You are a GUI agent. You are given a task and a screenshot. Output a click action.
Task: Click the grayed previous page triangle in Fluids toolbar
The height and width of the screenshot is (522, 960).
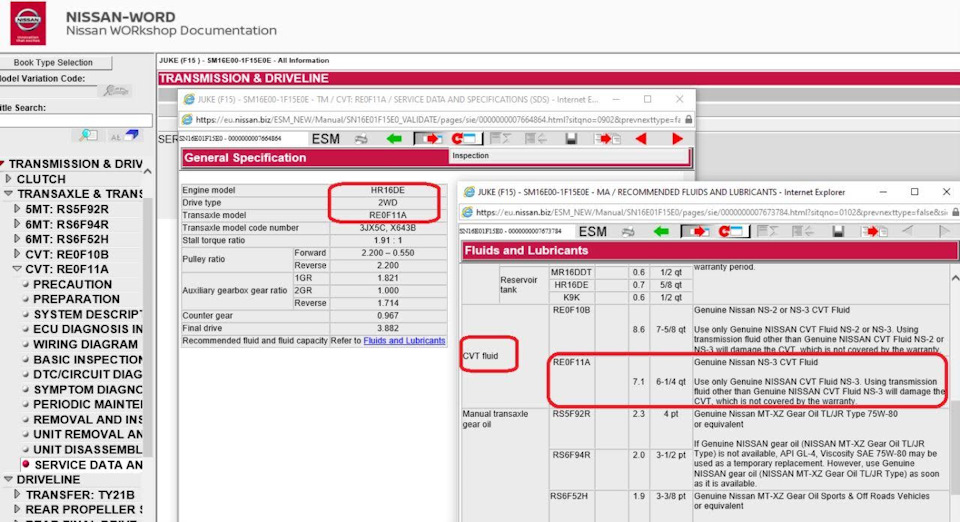[908, 231]
